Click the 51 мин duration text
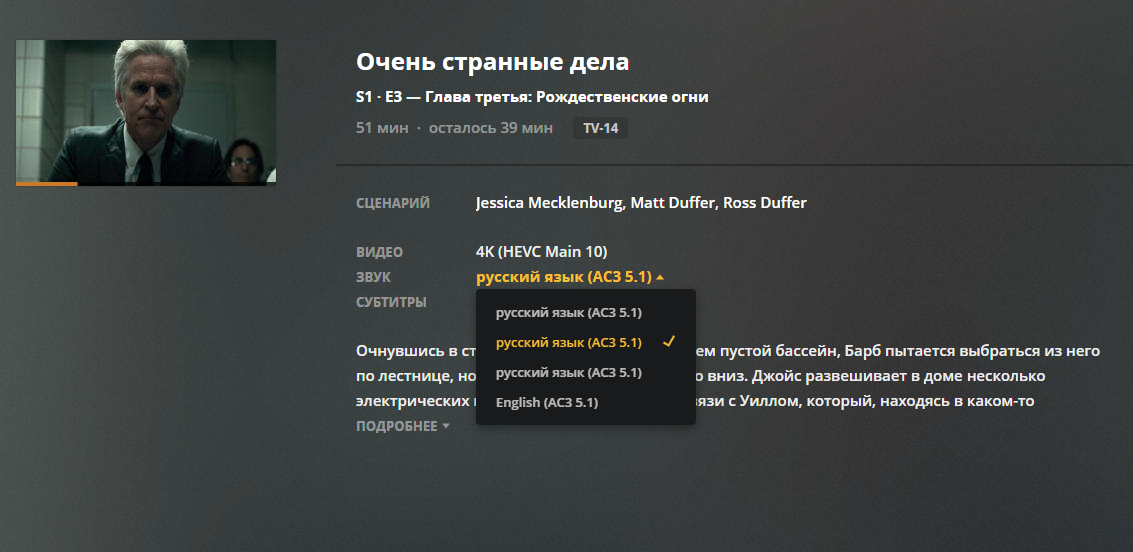Viewport: 1133px width, 552px height. 382,128
